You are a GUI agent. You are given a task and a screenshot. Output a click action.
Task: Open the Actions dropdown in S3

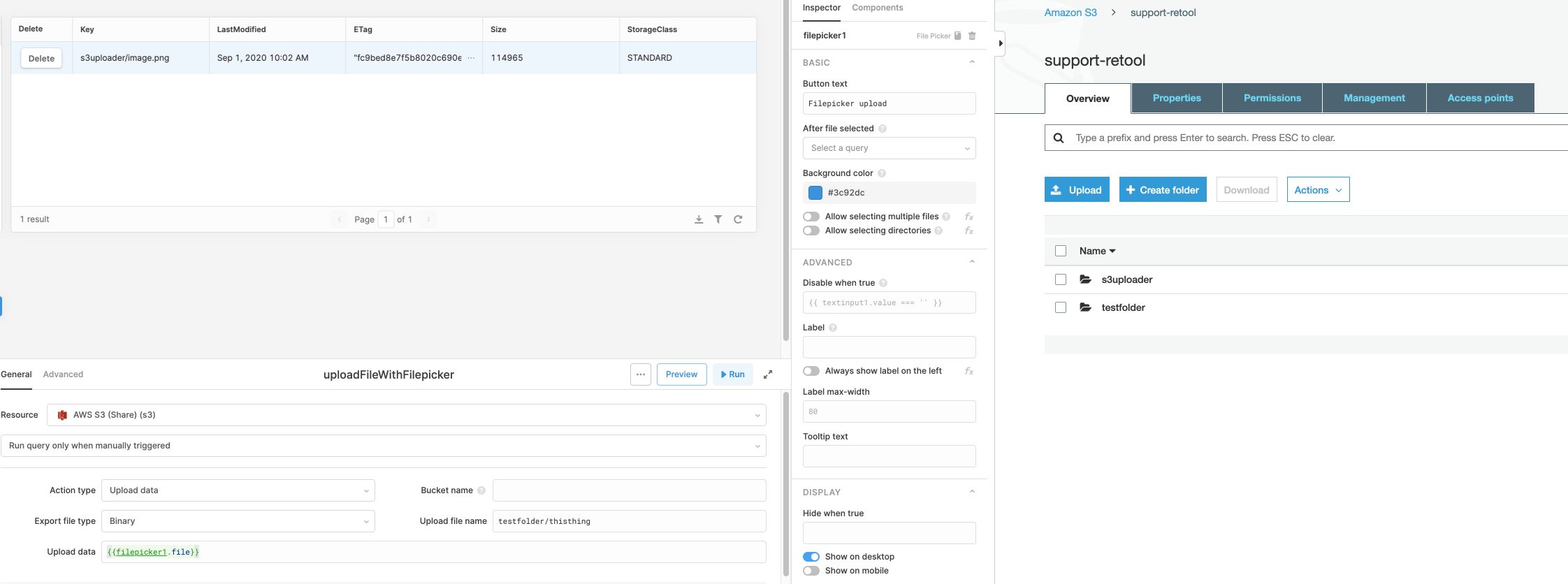[1318, 190]
